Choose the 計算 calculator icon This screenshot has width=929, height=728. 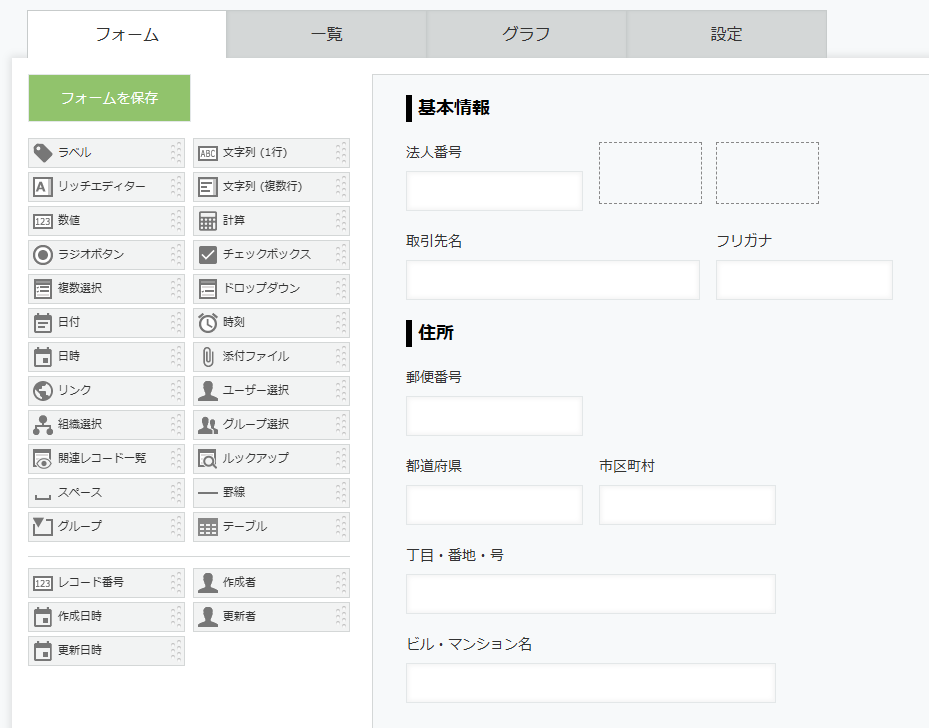pyautogui.click(x=207, y=221)
